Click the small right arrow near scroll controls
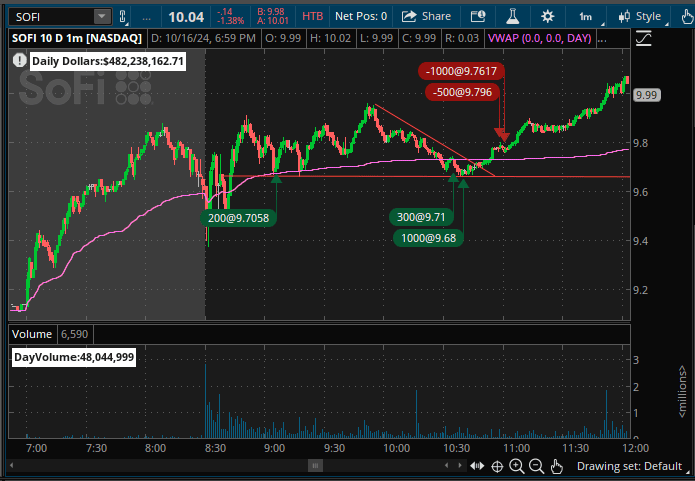Screen dimensions: 695x481 (460, 465)
